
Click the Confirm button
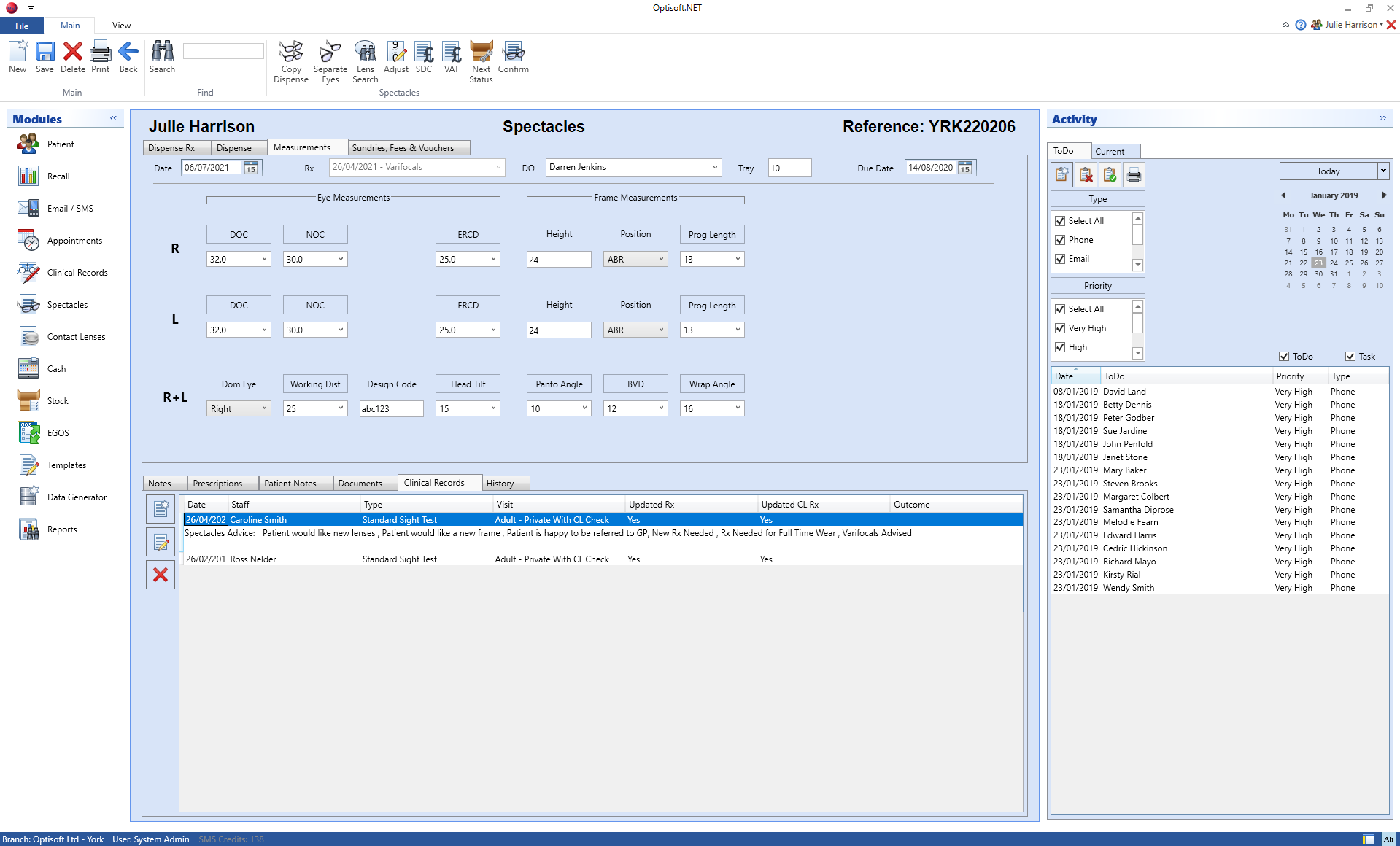click(513, 62)
